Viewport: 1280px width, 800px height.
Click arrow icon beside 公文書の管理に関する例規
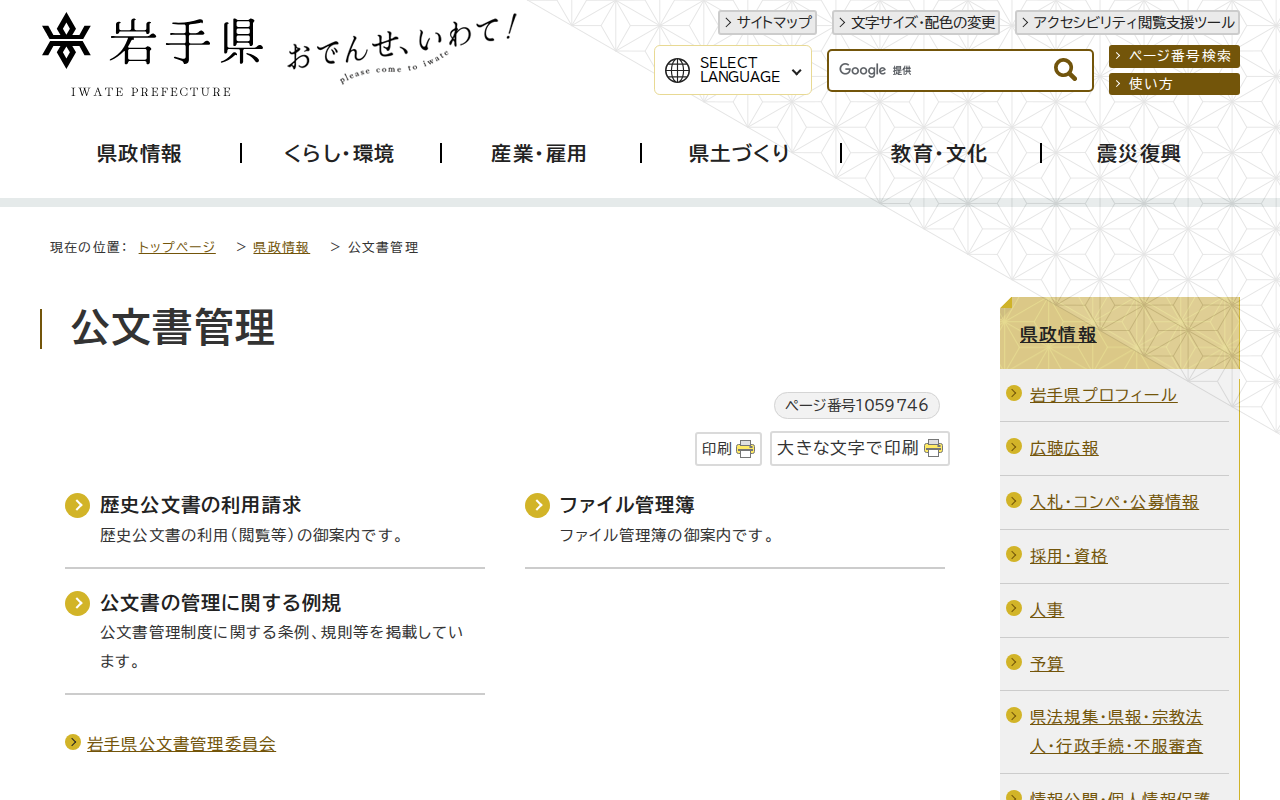click(x=78, y=603)
